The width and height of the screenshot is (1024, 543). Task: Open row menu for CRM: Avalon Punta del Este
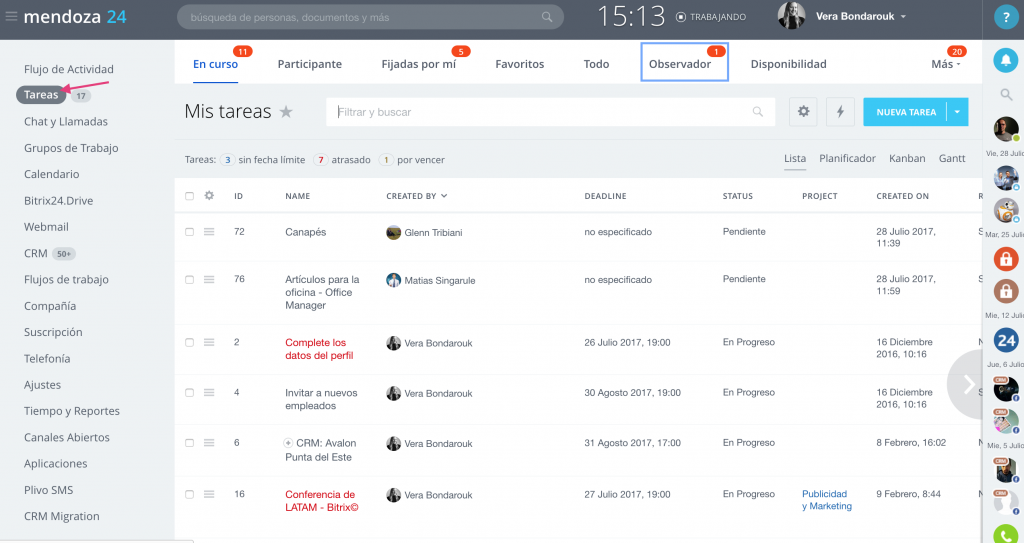coord(209,443)
